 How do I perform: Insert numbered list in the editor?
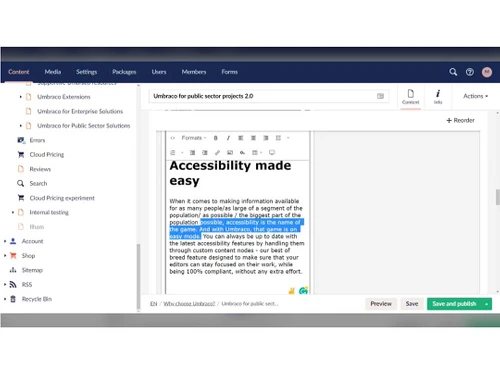tap(173, 153)
